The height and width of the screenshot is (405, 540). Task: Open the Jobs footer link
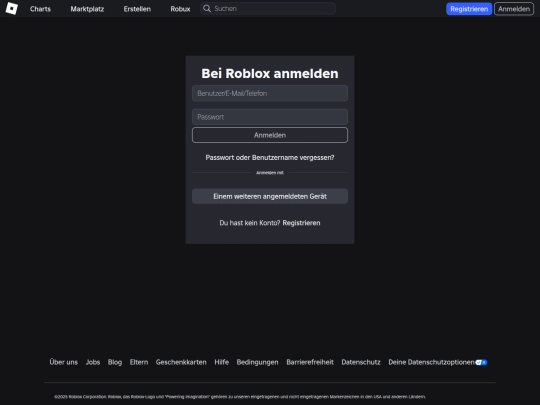coord(93,362)
